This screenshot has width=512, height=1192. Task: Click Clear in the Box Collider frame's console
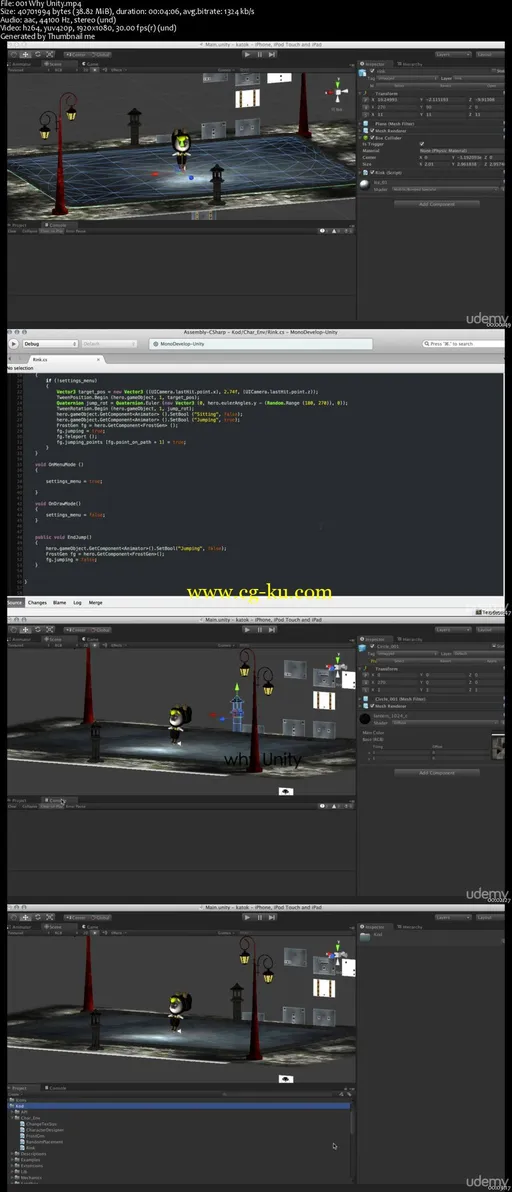pos(13,231)
